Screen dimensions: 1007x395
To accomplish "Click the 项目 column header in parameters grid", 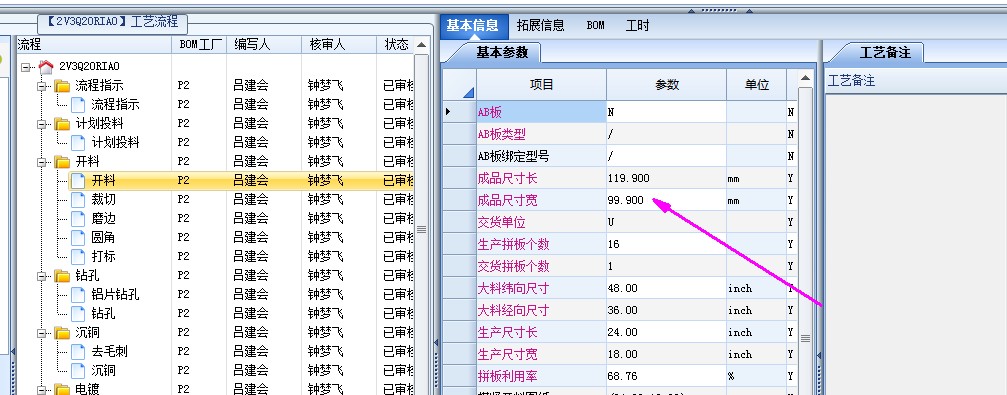I will point(541,85).
